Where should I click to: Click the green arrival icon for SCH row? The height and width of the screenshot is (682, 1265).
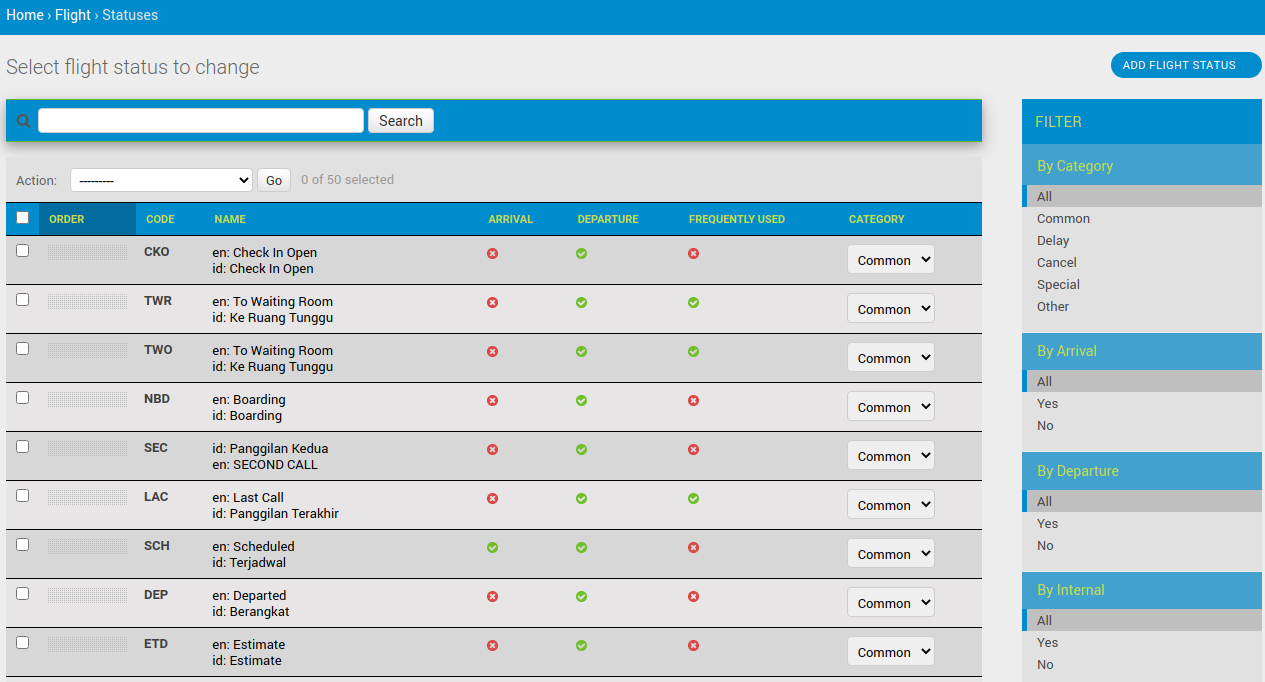click(492, 548)
